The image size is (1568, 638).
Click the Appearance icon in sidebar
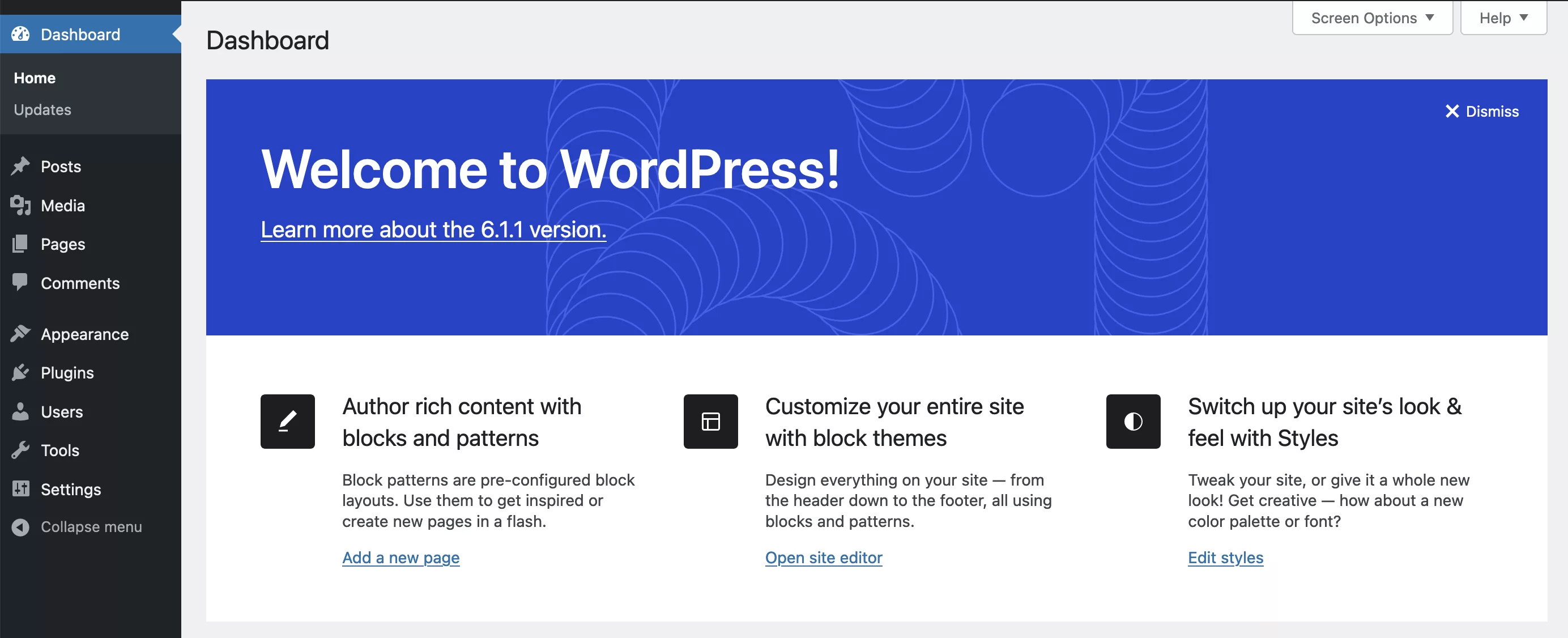20,333
